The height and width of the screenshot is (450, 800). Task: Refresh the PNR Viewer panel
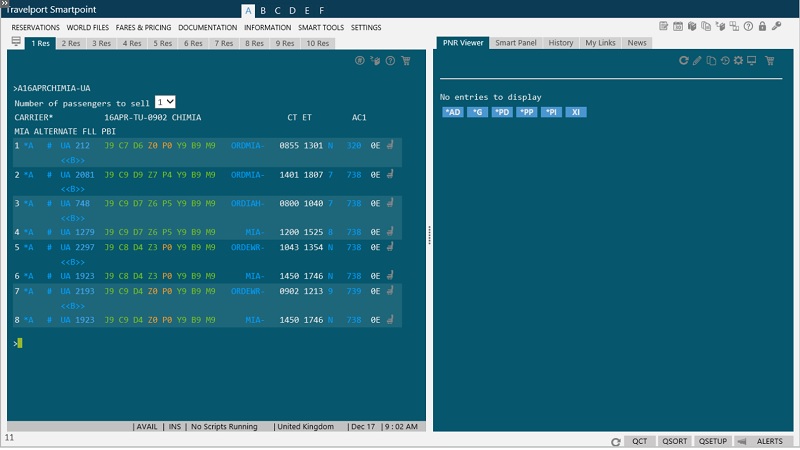pyautogui.click(x=684, y=61)
